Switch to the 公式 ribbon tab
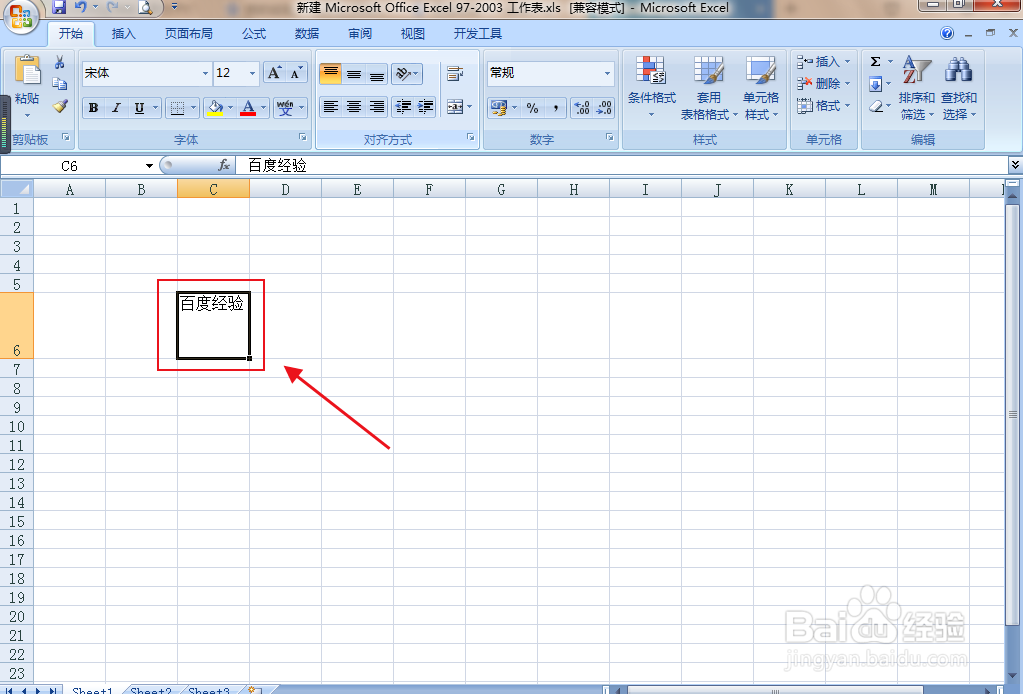This screenshot has width=1023, height=694. coord(254,33)
